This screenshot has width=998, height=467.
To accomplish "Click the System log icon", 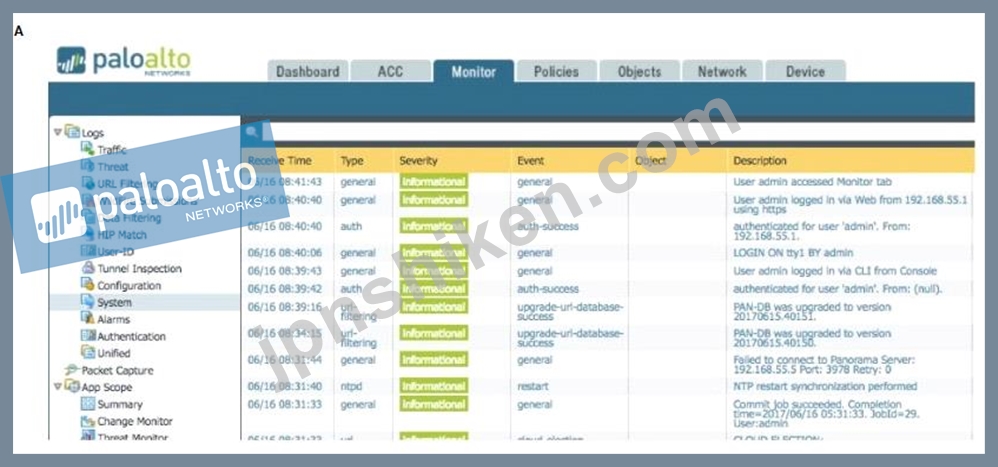I will coord(88,302).
